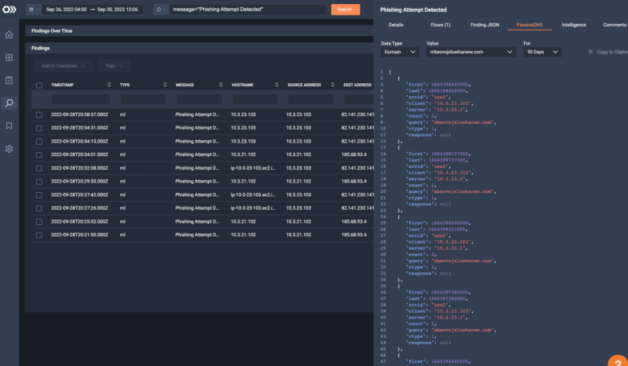Check the row with timestamp 20:58:57

pyautogui.click(x=39, y=115)
